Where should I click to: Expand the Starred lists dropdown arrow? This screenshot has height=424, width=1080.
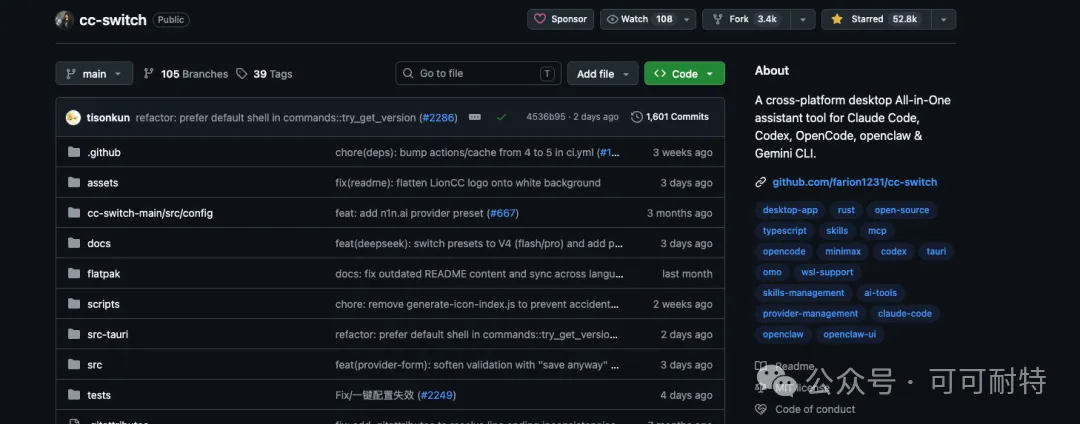pyautogui.click(x=943, y=19)
